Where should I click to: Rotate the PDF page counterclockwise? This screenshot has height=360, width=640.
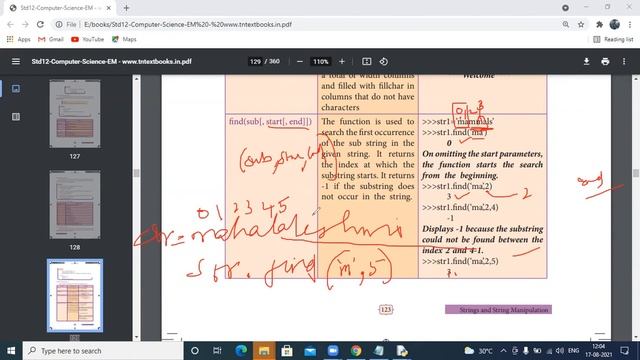tap(384, 61)
